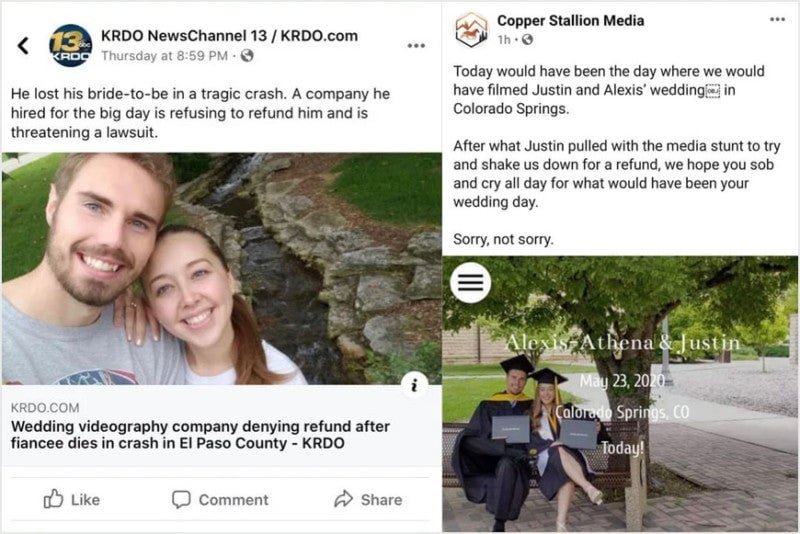
Task: Click the Thursday at 8:59 PM timestamp
Action: pos(167,56)
